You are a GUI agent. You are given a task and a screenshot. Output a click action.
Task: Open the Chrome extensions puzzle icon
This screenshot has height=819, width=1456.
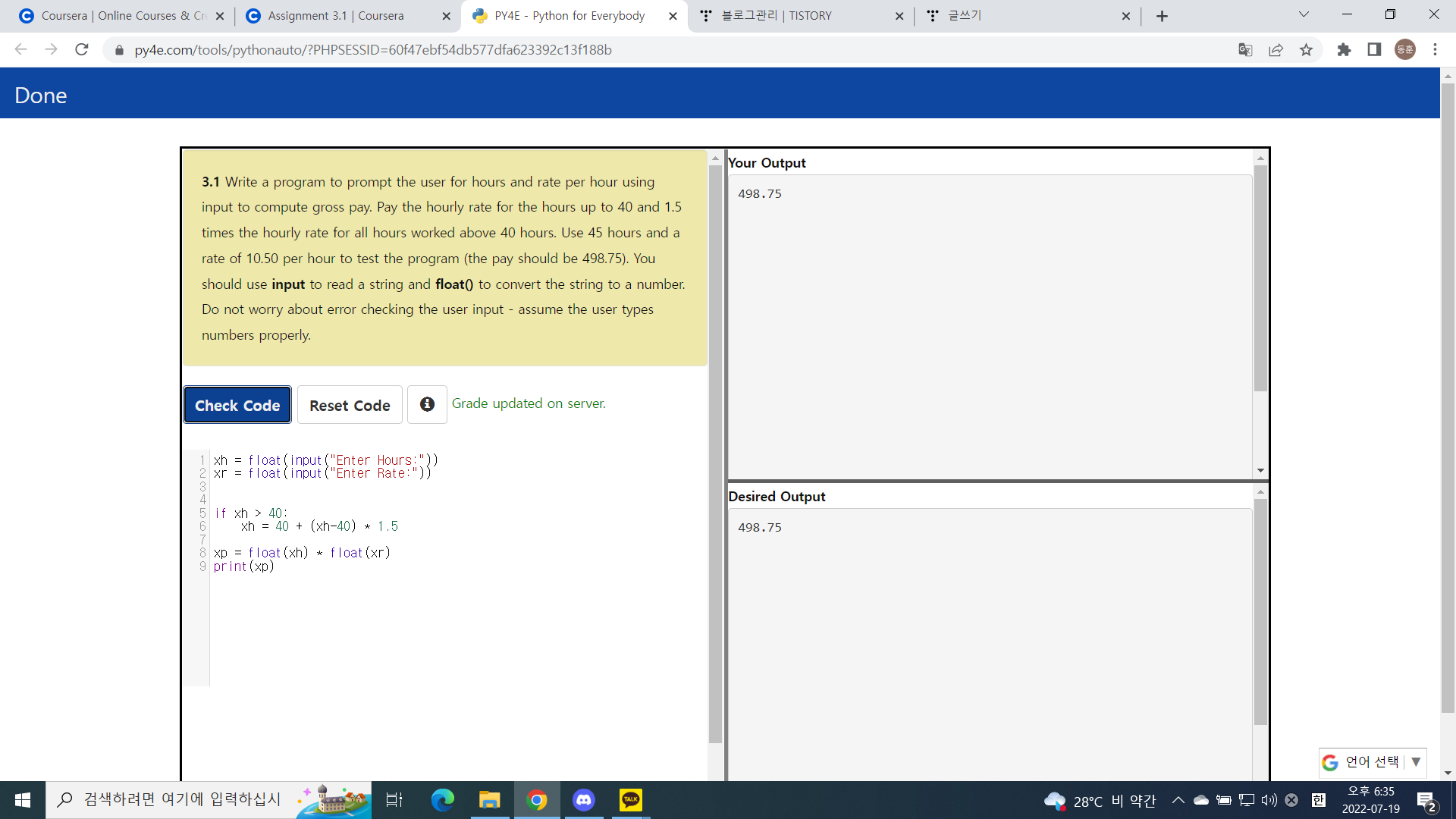[1344, 50]
